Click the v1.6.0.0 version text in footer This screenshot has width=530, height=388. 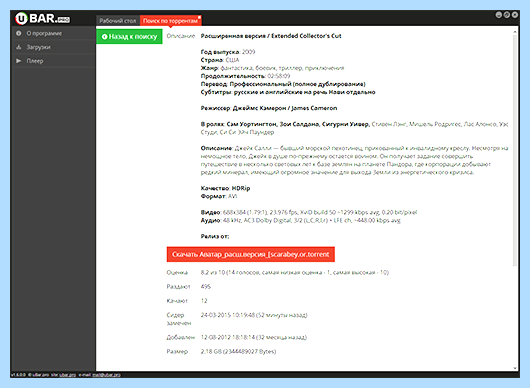19,375
